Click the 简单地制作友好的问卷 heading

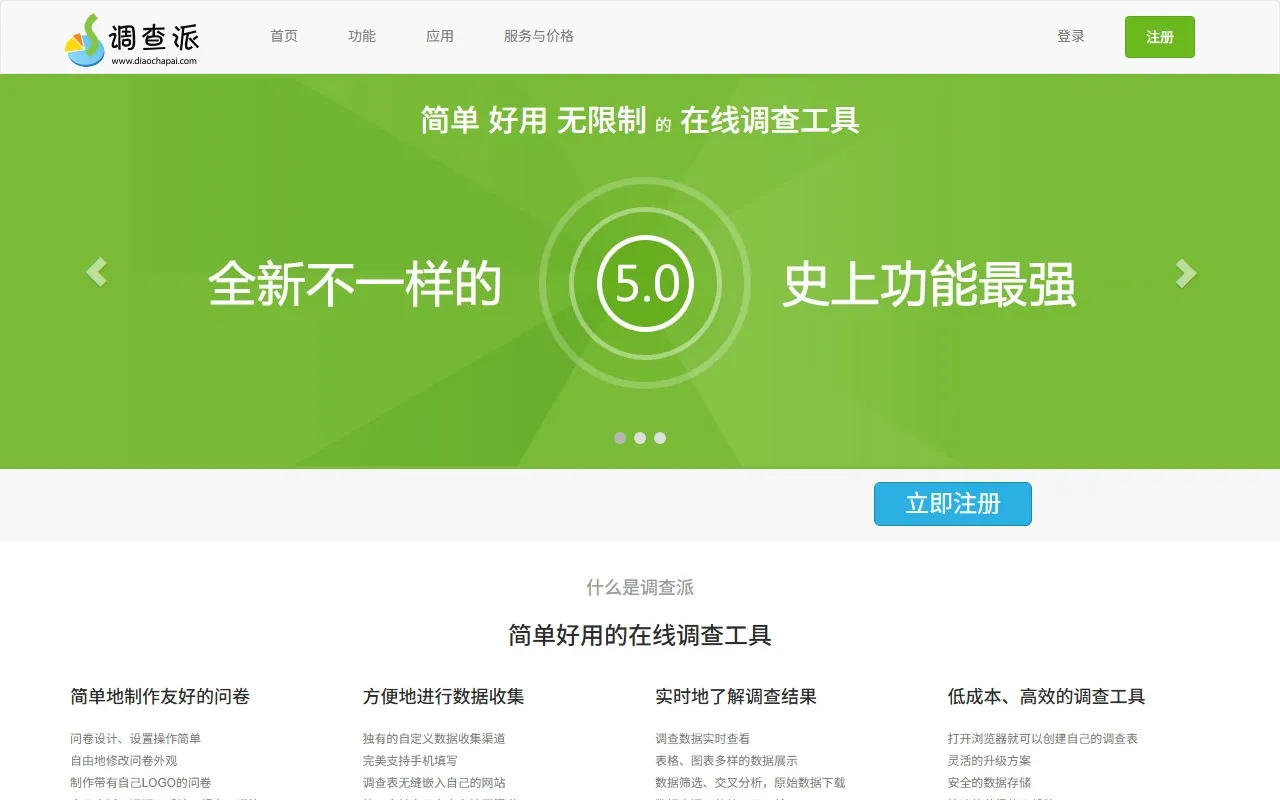point(160,696)
